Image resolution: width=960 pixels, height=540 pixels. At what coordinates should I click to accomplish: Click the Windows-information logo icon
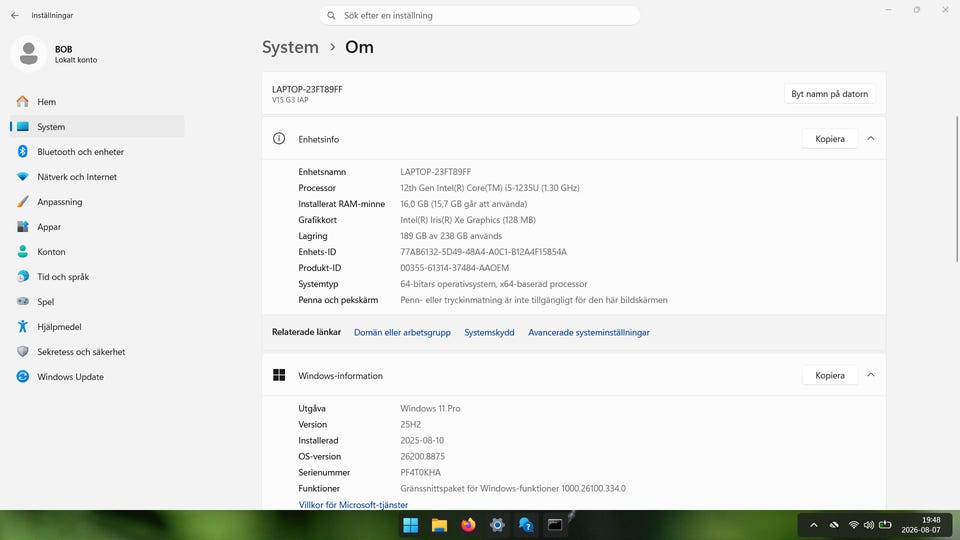[x=279, y=375]
